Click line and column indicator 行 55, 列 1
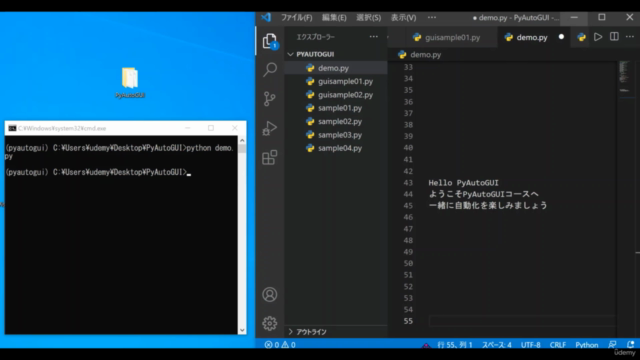Screen dimensions: 640x360 454,344
